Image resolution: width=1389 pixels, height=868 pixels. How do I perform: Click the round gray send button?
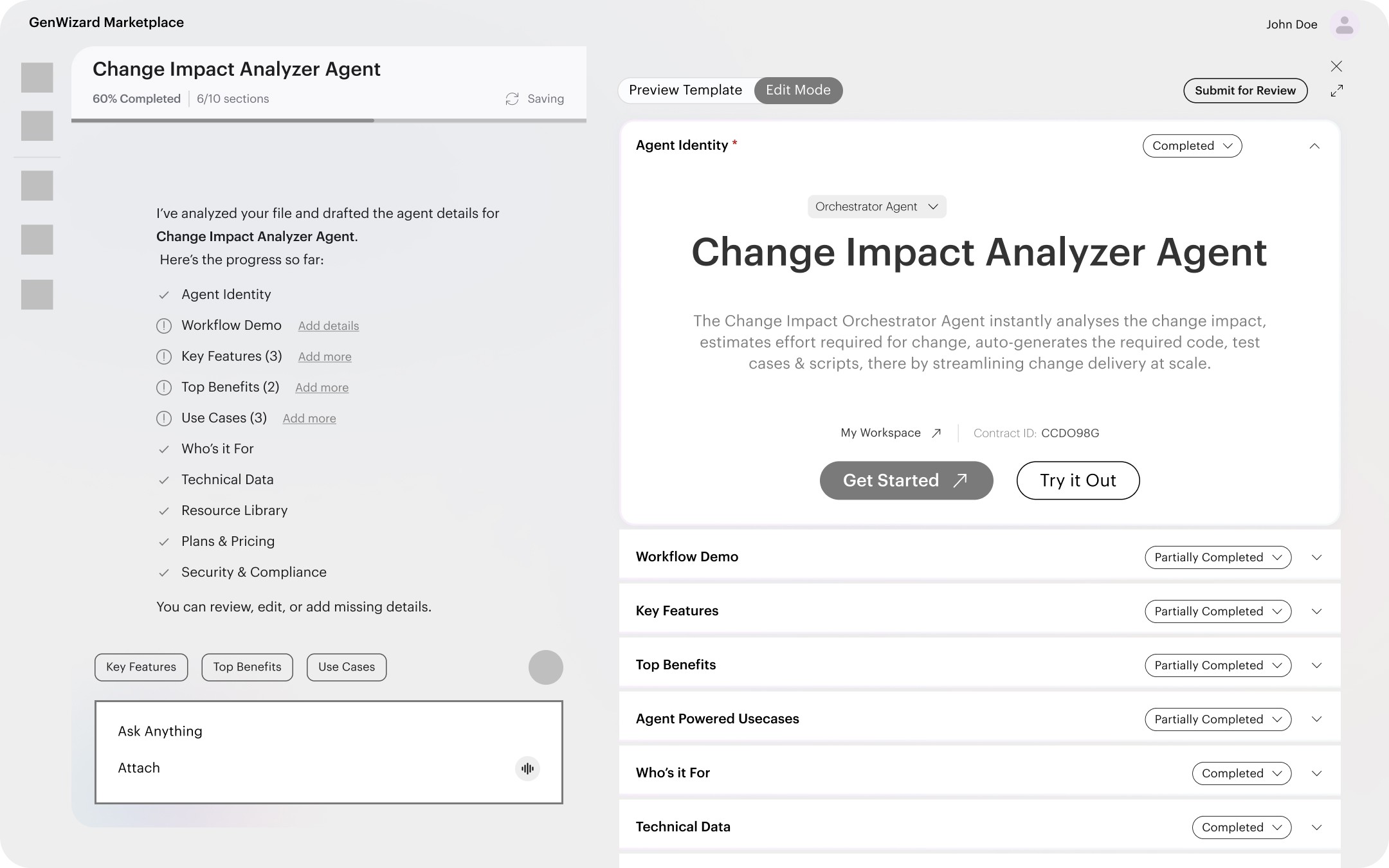[545, 667]
